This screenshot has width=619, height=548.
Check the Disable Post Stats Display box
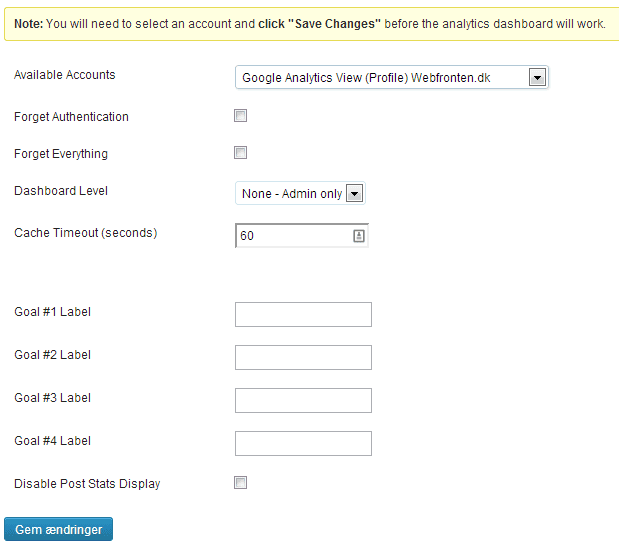(x=240, y=482)
